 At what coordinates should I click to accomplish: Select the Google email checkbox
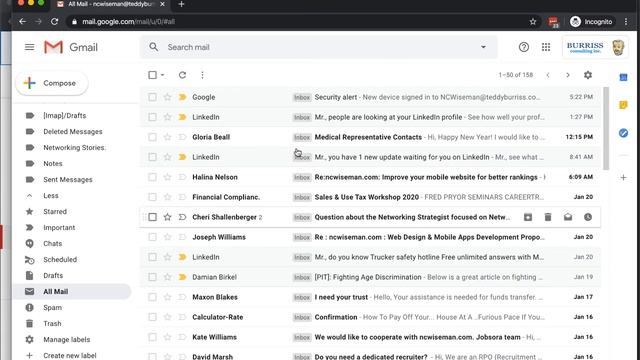click(152, 97)
